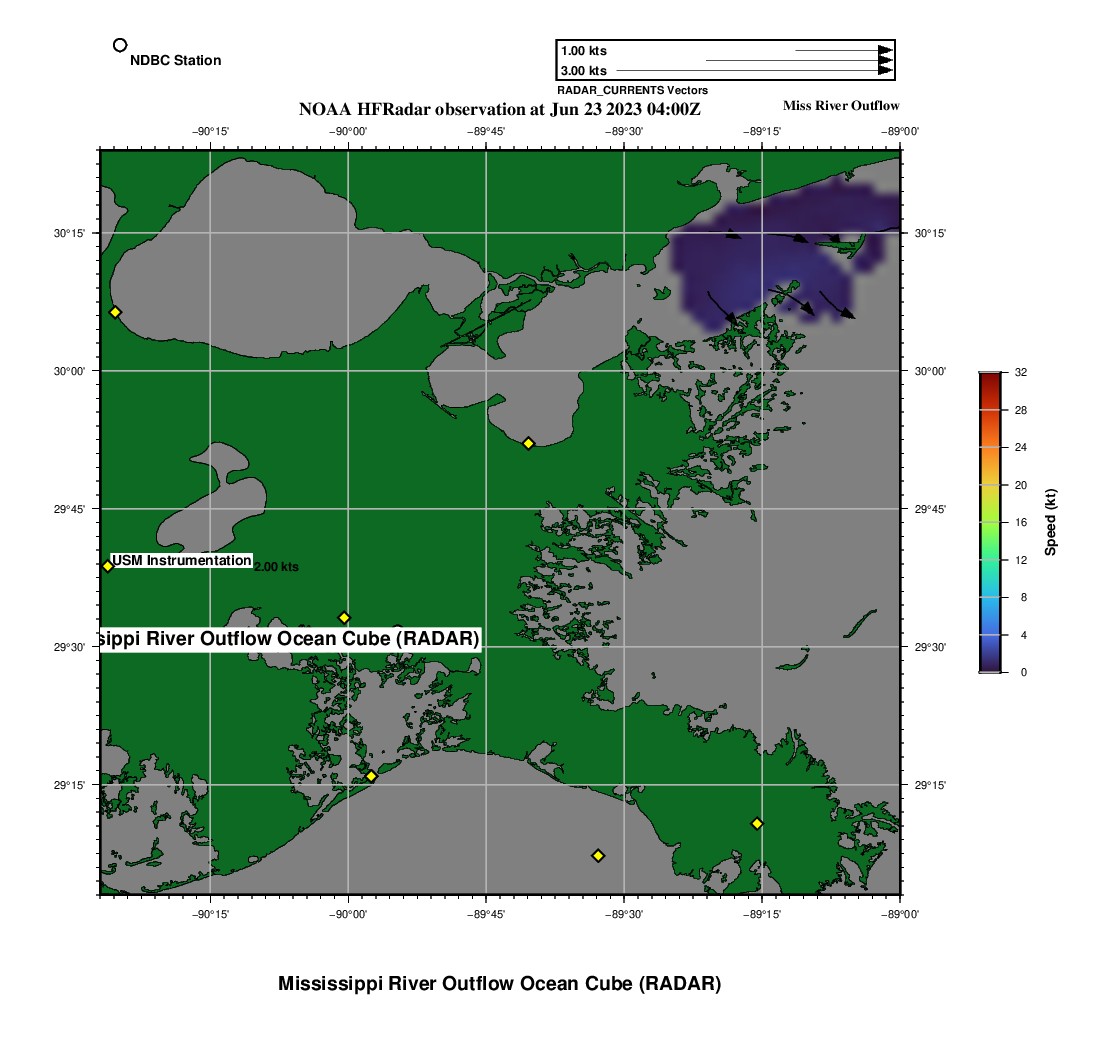Click the RADAR_CURRENTS Vectors legend caption

[x=632, y=90]
